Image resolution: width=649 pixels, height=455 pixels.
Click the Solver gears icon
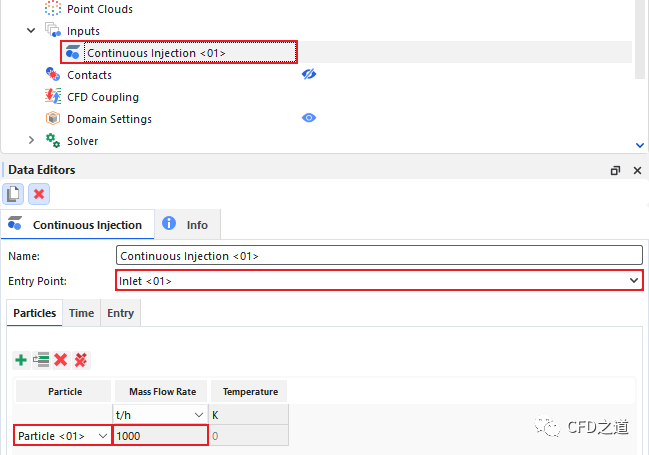[53, 141]
